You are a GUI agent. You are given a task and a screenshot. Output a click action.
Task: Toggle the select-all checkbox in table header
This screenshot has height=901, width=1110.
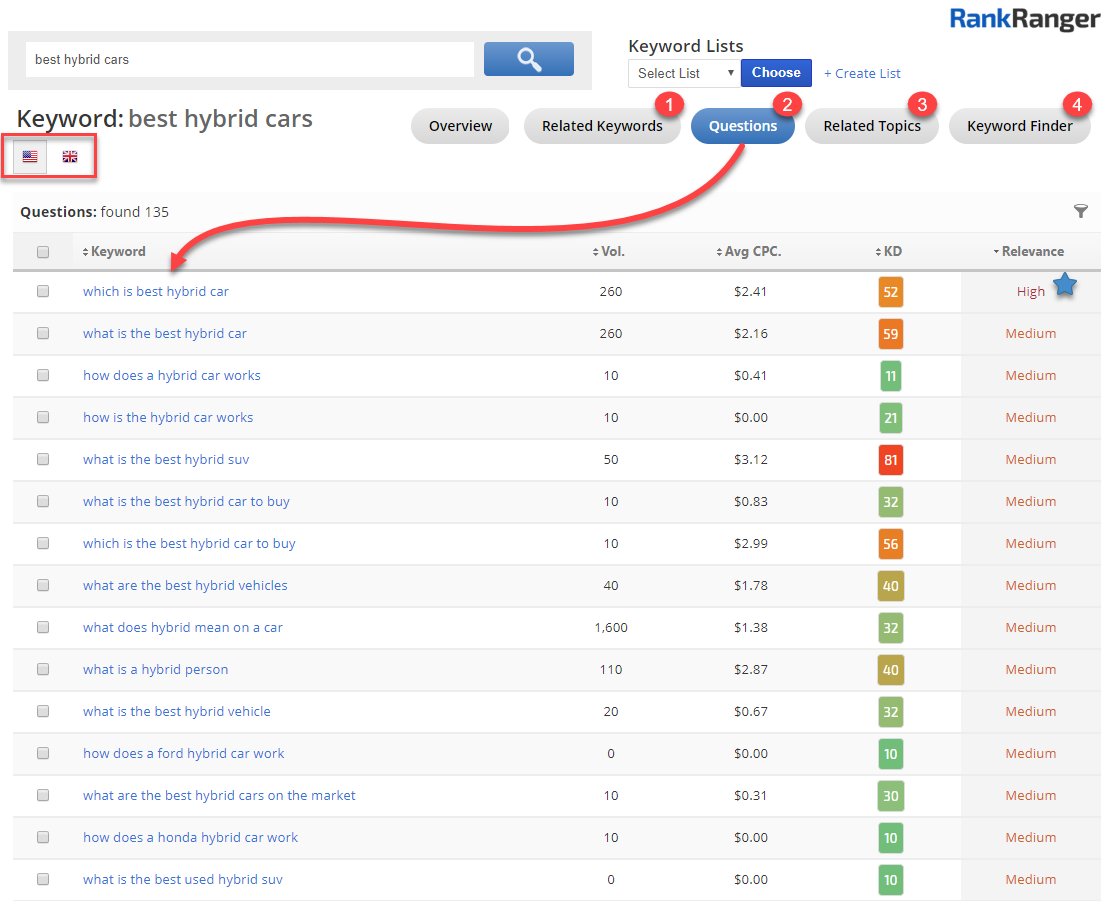pos(43,252)
